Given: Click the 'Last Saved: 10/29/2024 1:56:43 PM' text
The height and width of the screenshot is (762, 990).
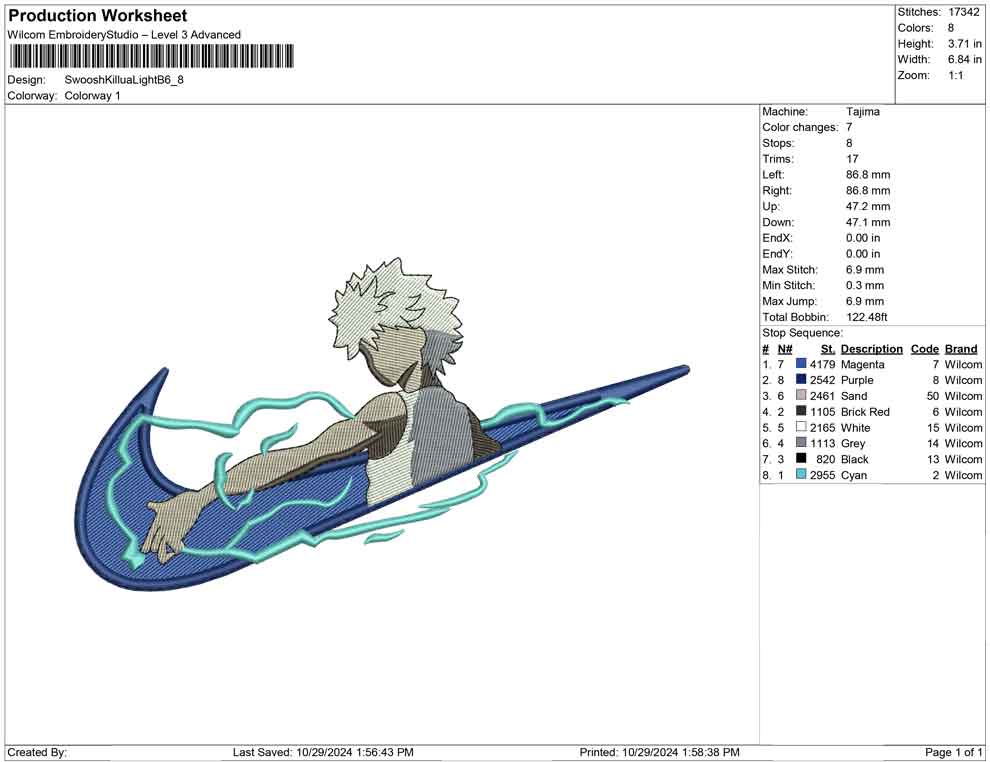Looking at the screenshot, I should coord(323,752).
